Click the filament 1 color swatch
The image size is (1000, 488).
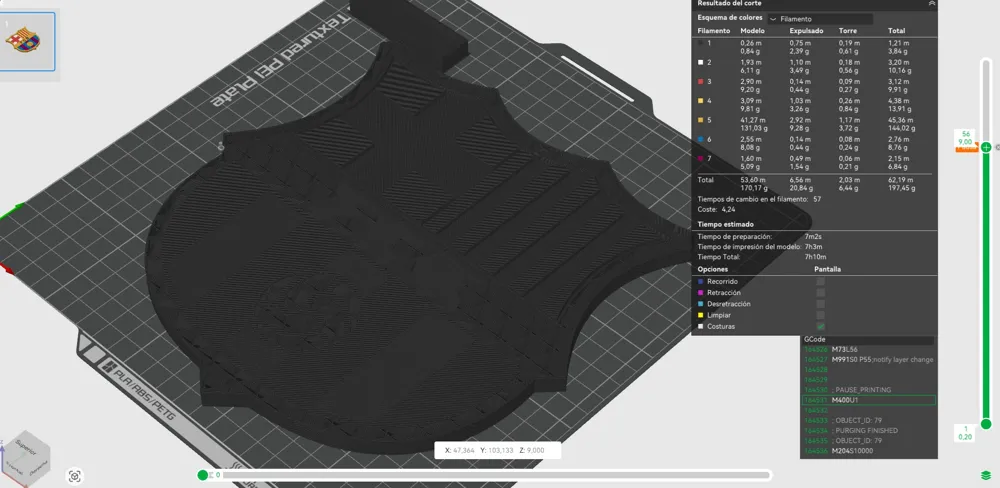click(x=701, y=43)
